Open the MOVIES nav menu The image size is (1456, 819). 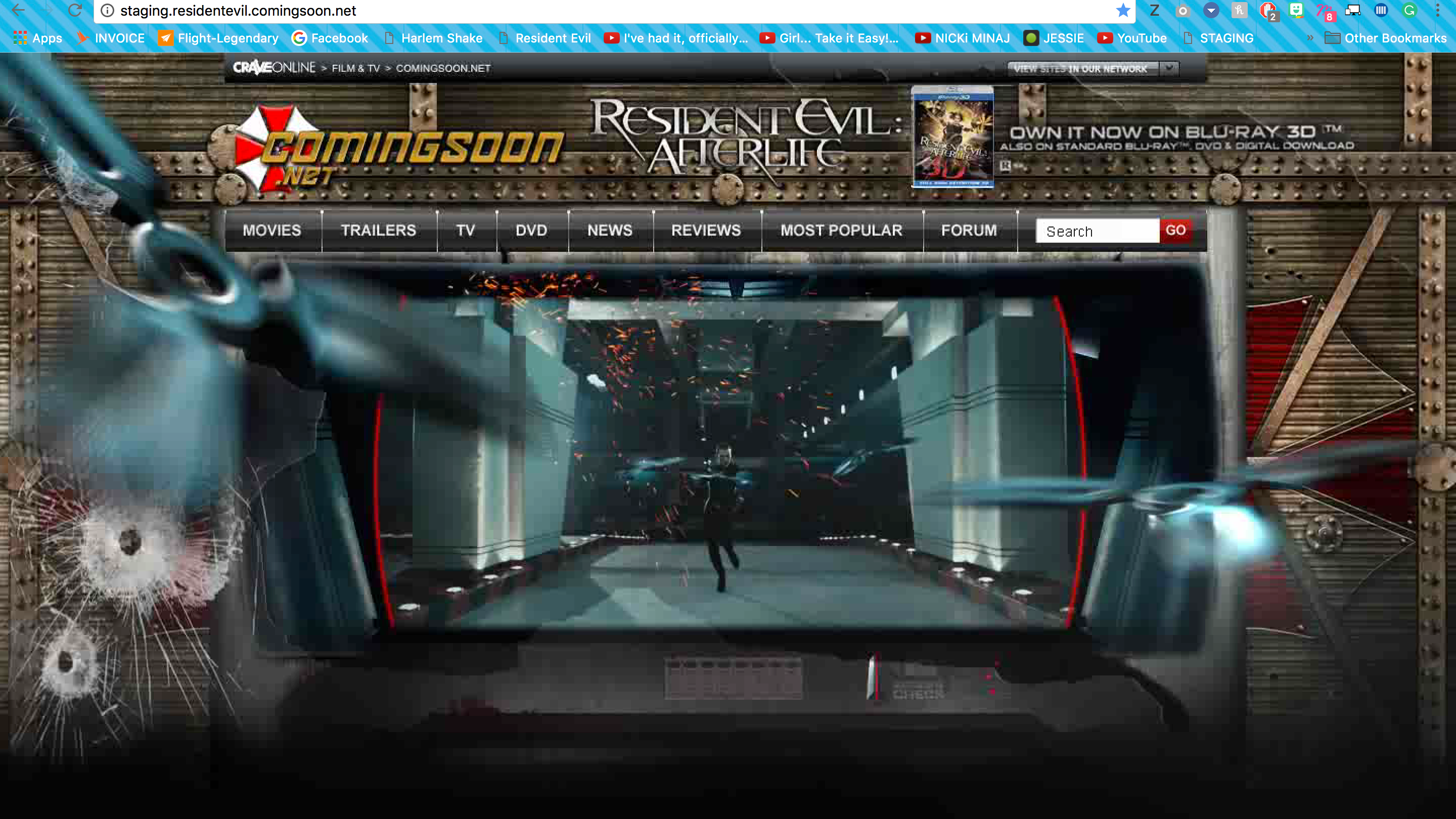272,231
